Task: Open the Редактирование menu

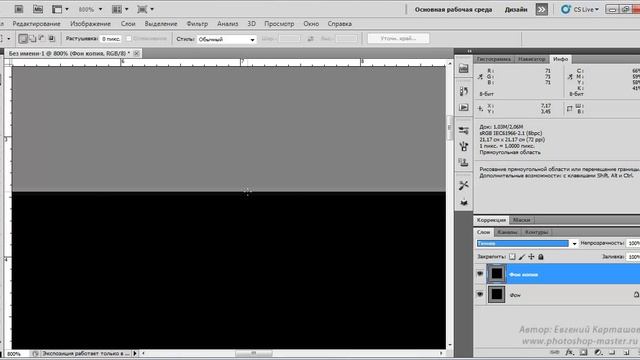Action: (x=36, y=24)
